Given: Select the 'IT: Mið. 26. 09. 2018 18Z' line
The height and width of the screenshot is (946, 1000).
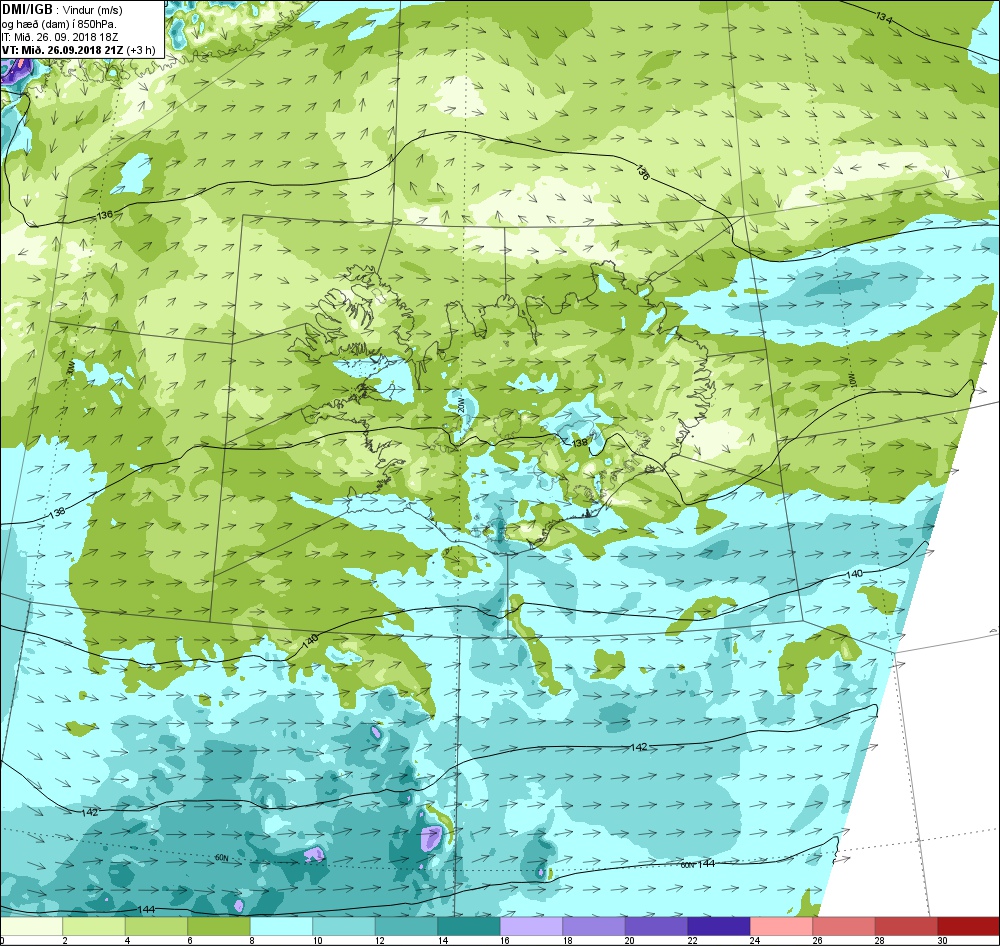Looking at the screenshot, I should click(x=60, y=37).
